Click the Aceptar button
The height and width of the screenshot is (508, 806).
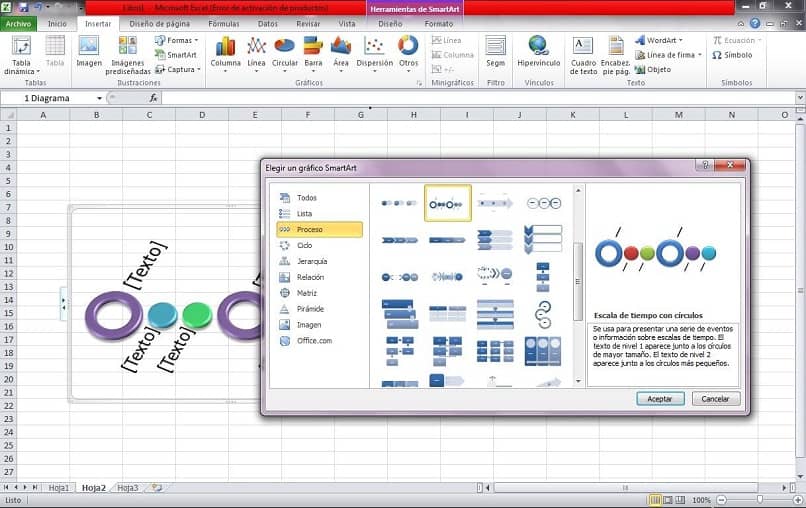[660, 398]
